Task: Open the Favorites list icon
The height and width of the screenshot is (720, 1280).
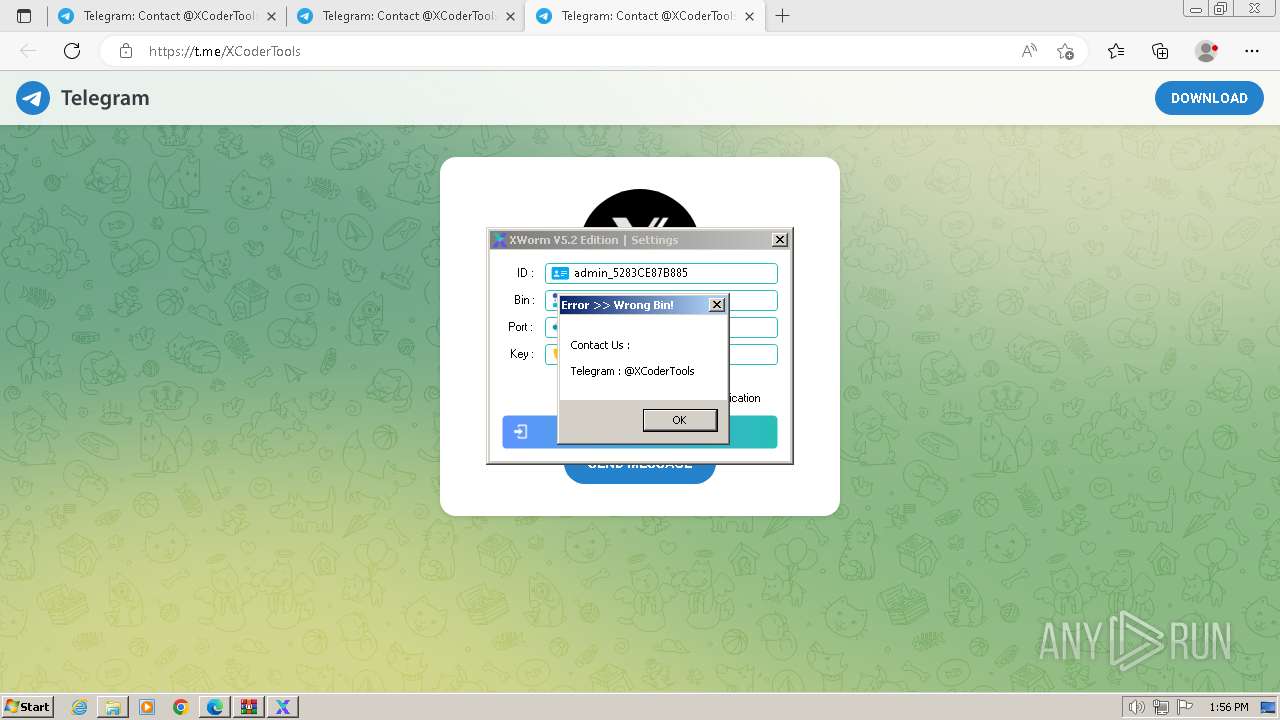Action: tap(1116, 51)
